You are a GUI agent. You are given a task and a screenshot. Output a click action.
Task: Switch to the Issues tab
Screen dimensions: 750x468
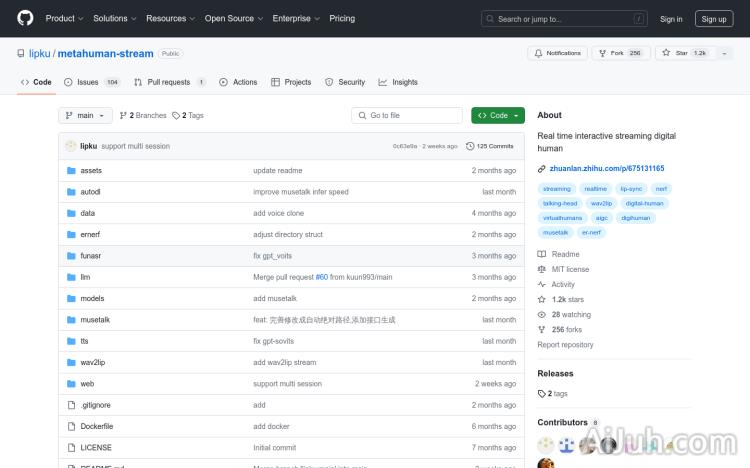tap(91, 82)
